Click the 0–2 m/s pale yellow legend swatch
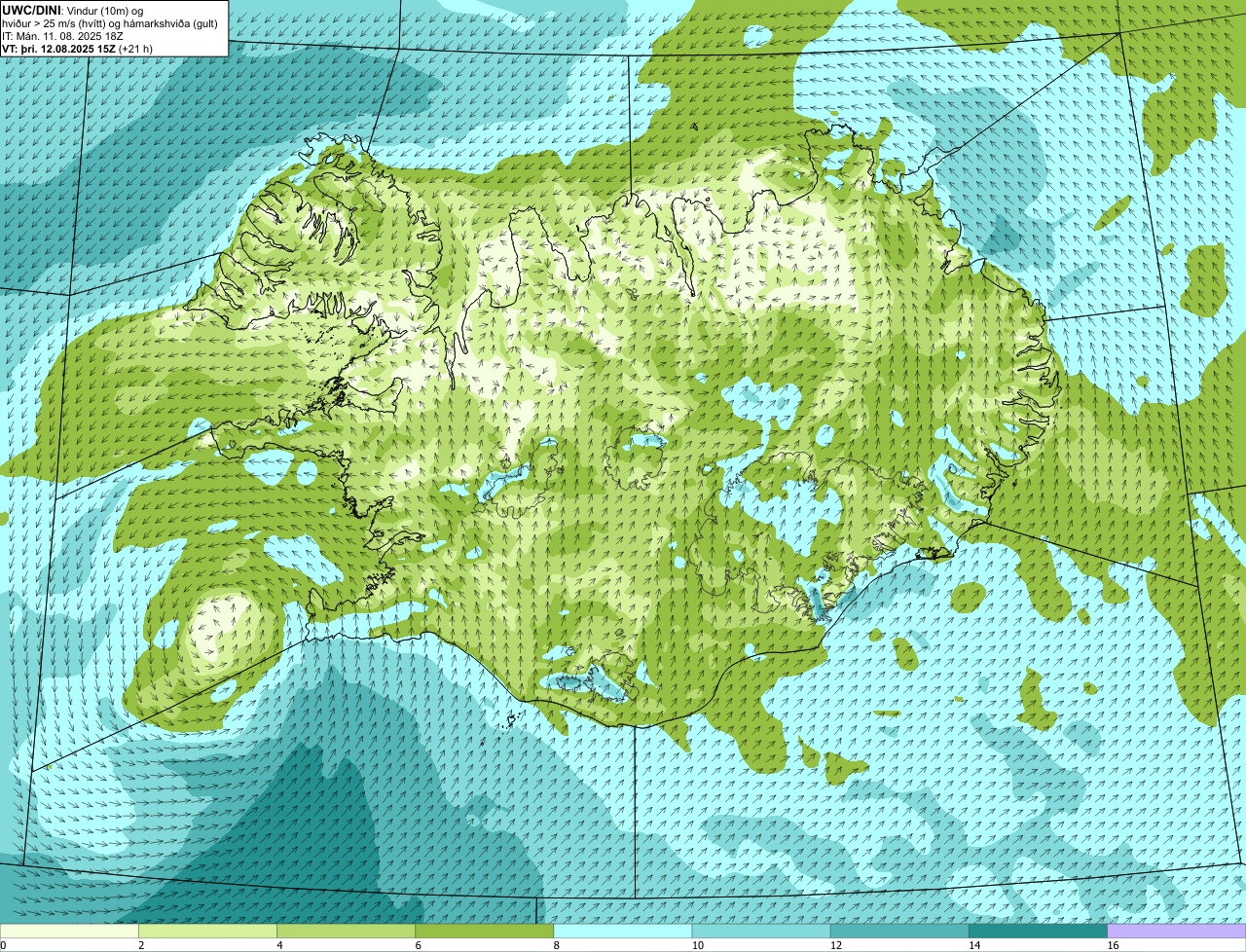This screenshot has height=952, width=1246. (x=69, y=931)
